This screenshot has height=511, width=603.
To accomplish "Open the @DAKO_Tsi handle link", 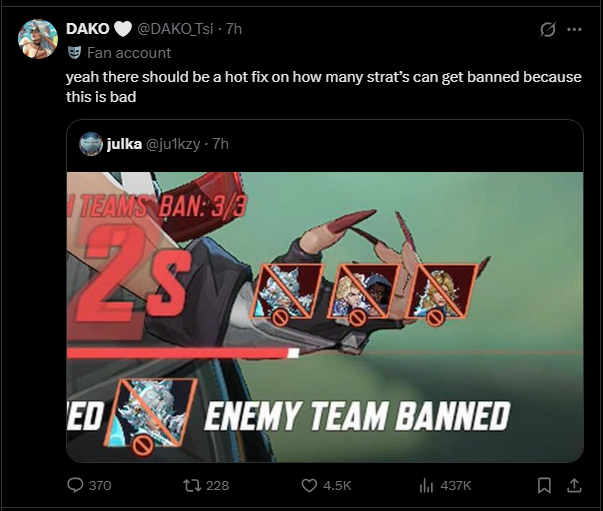I will (x=175, y=29).
